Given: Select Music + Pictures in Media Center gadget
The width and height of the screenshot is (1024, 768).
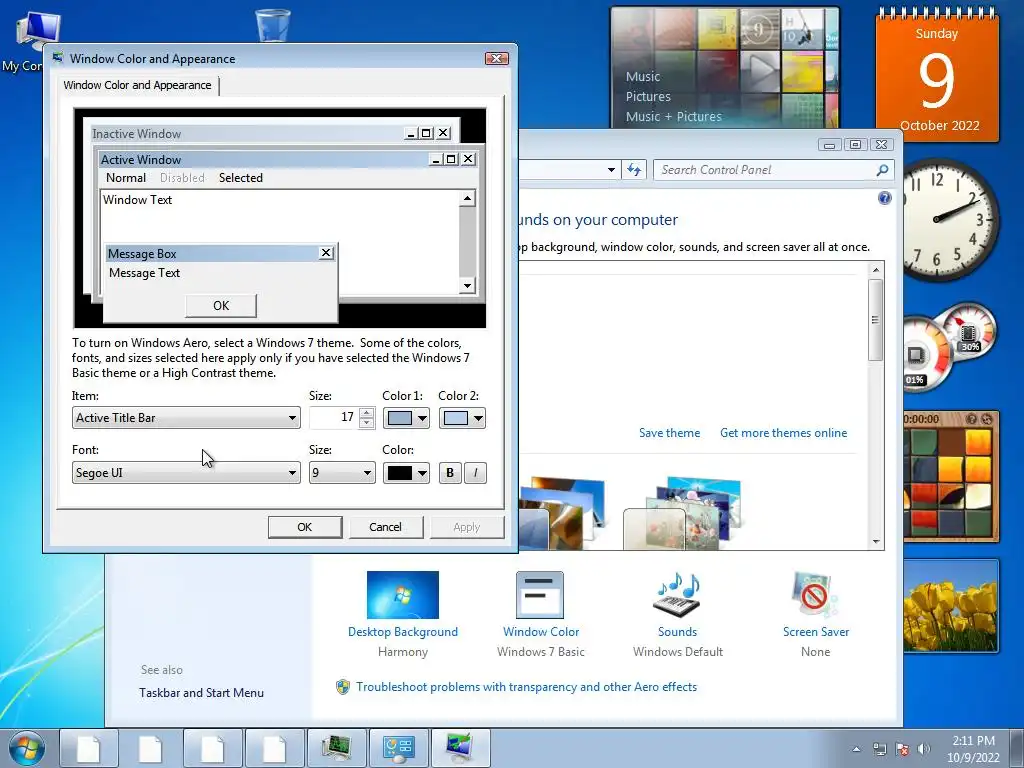Looking at the screenshot, I should pyautogui.click(x=673, y=117).
